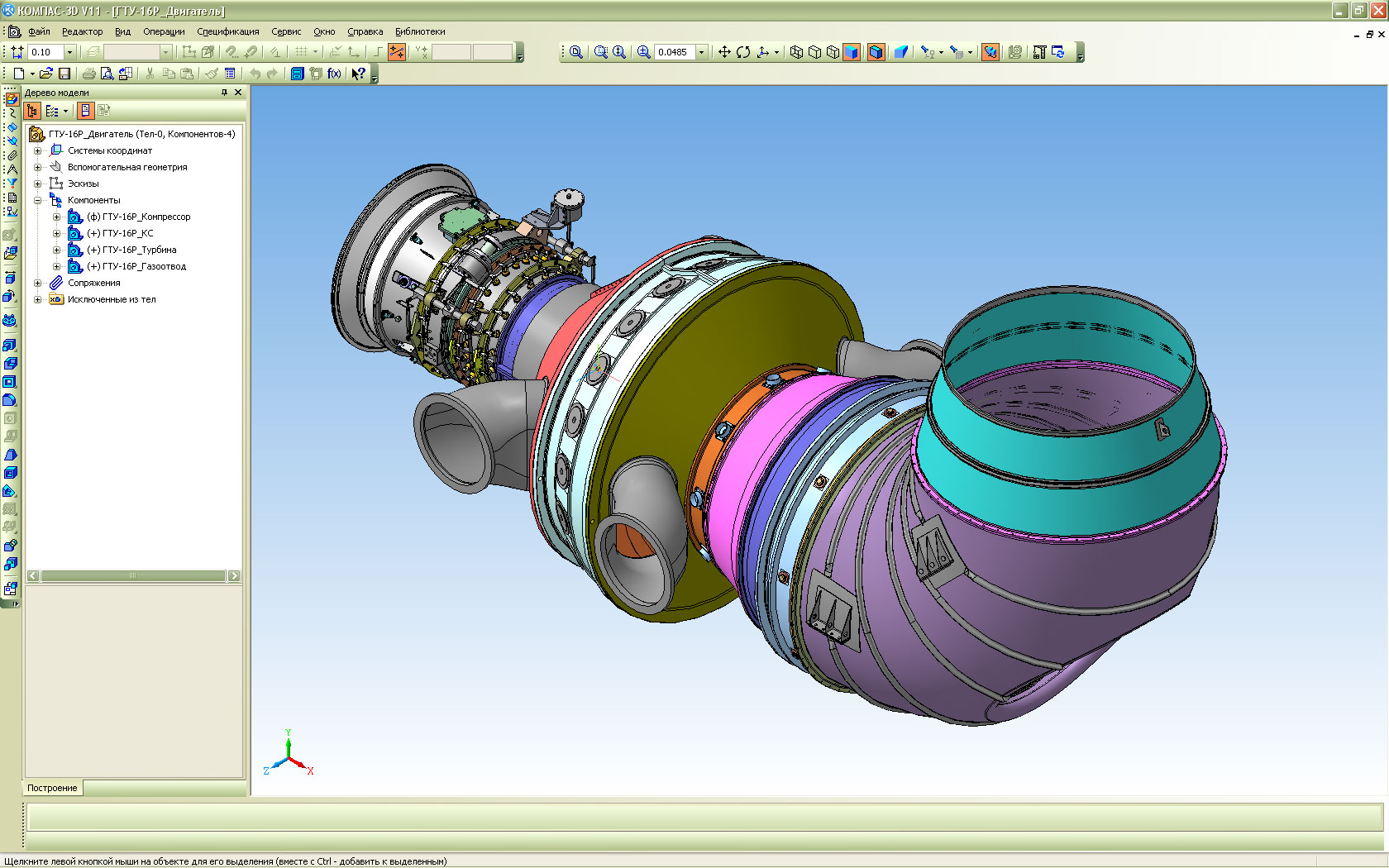Screen dimensions: 1389x868
Task: Open the Библиотеки menu
Action: (x=419, y=31)
